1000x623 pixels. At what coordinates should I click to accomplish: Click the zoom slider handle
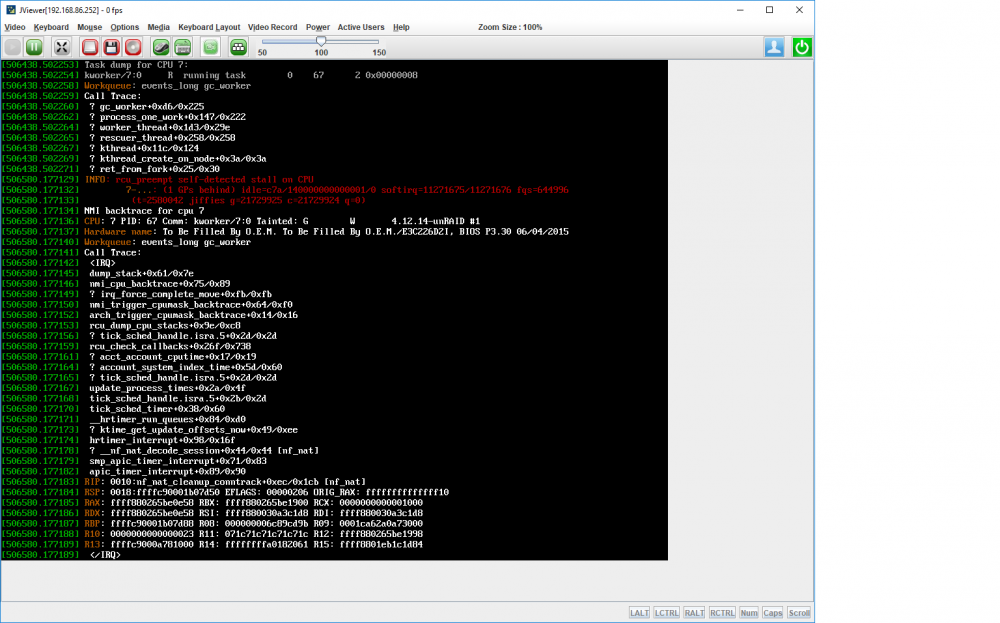click(321, 41)
